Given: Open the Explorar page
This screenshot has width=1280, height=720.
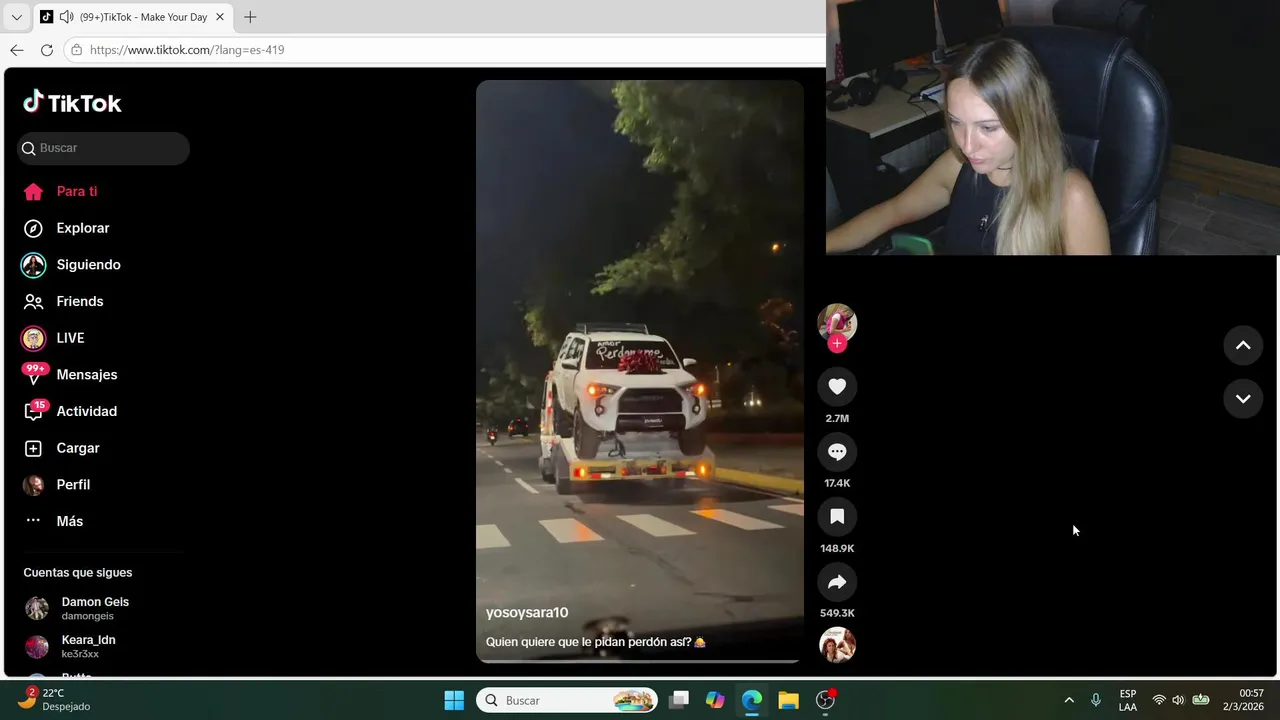Looking at the screenshot, I should [83, 228].
